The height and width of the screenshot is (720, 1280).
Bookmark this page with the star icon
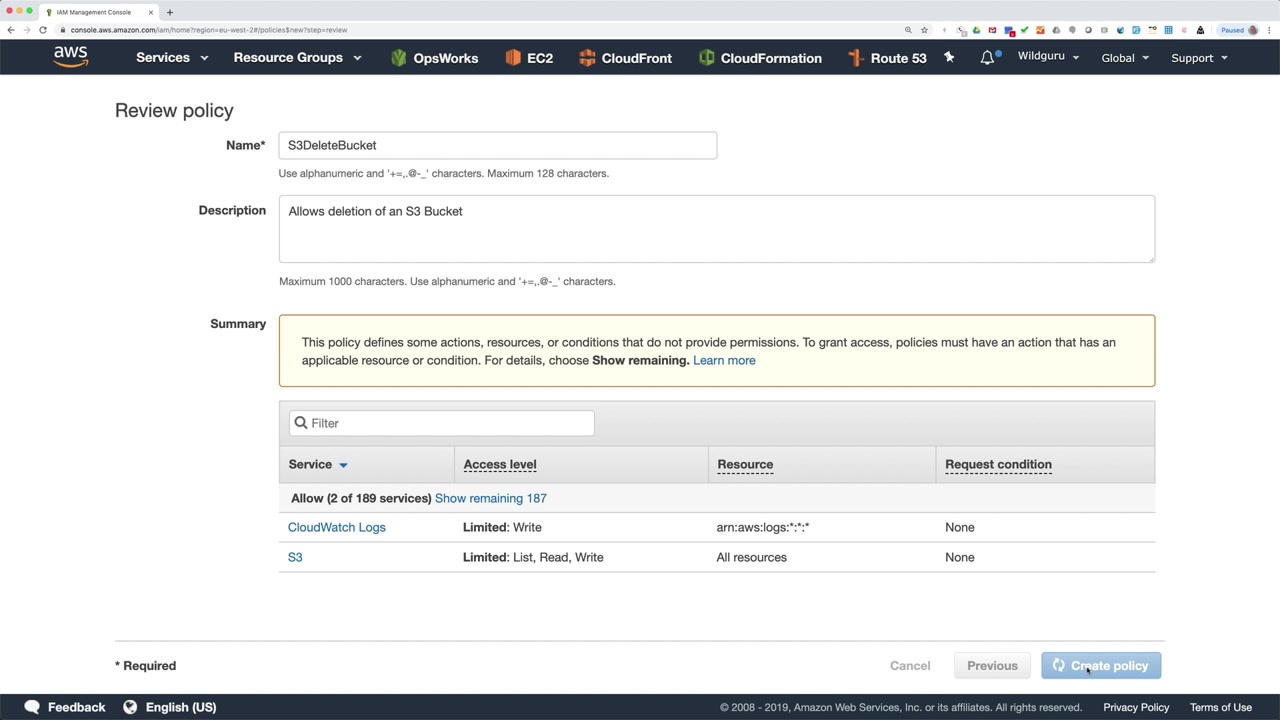tap(924, 30)
